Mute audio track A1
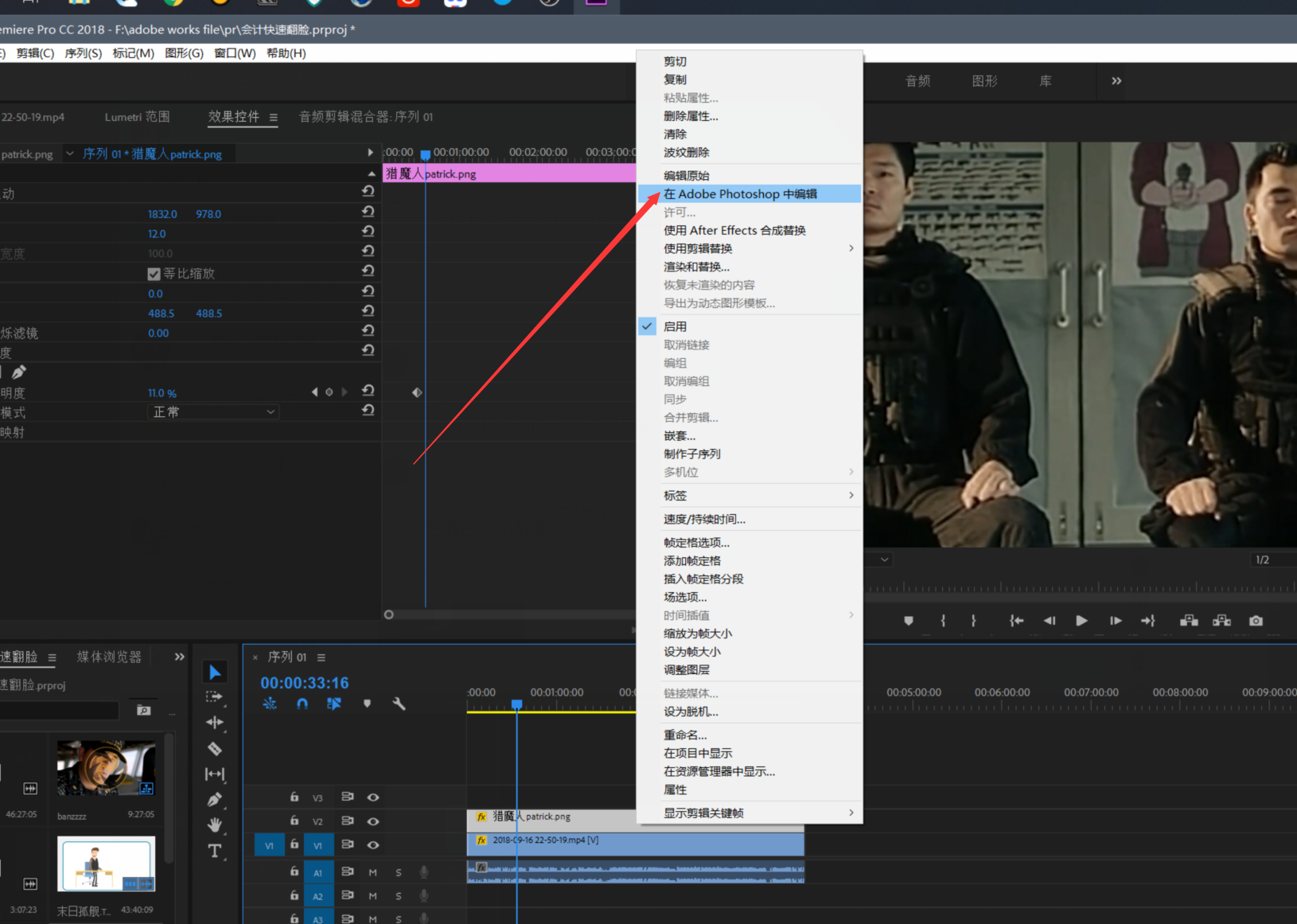The image size is (1297, 924). pyautogui.click(x=372, y=872)
